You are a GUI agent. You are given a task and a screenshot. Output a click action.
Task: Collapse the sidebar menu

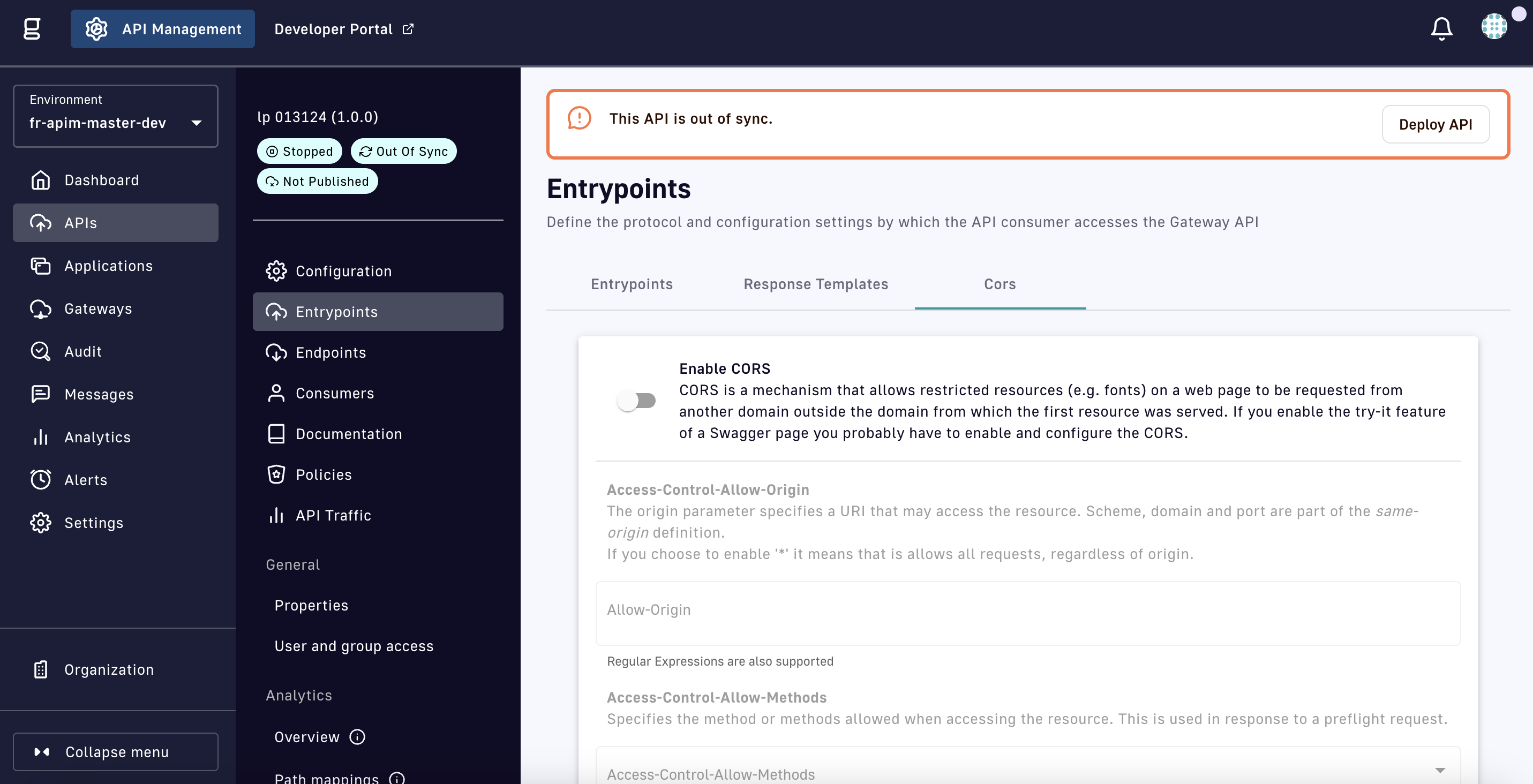[x=116, y=752]
